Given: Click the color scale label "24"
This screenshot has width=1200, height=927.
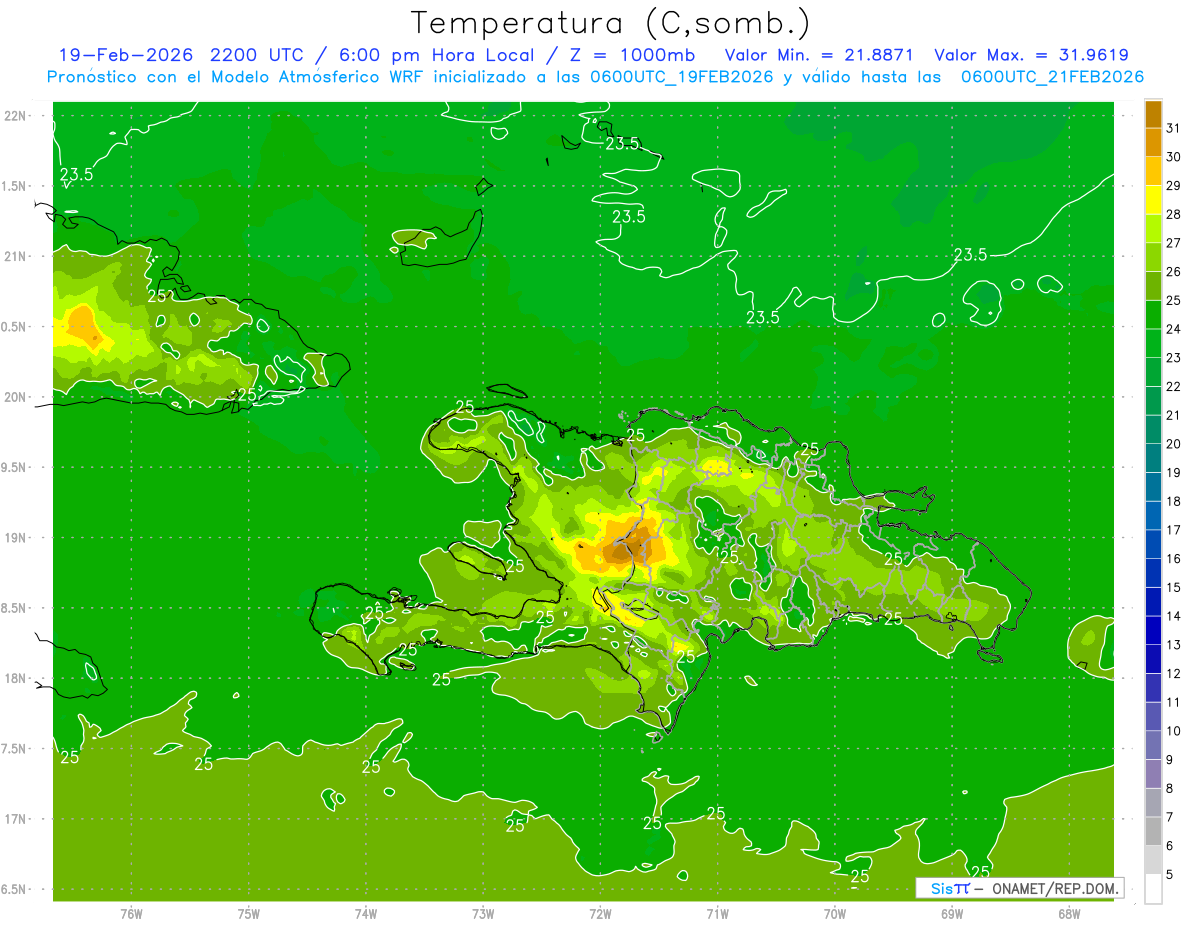Looking at the screenshot, I should (x=1173, y=329).
